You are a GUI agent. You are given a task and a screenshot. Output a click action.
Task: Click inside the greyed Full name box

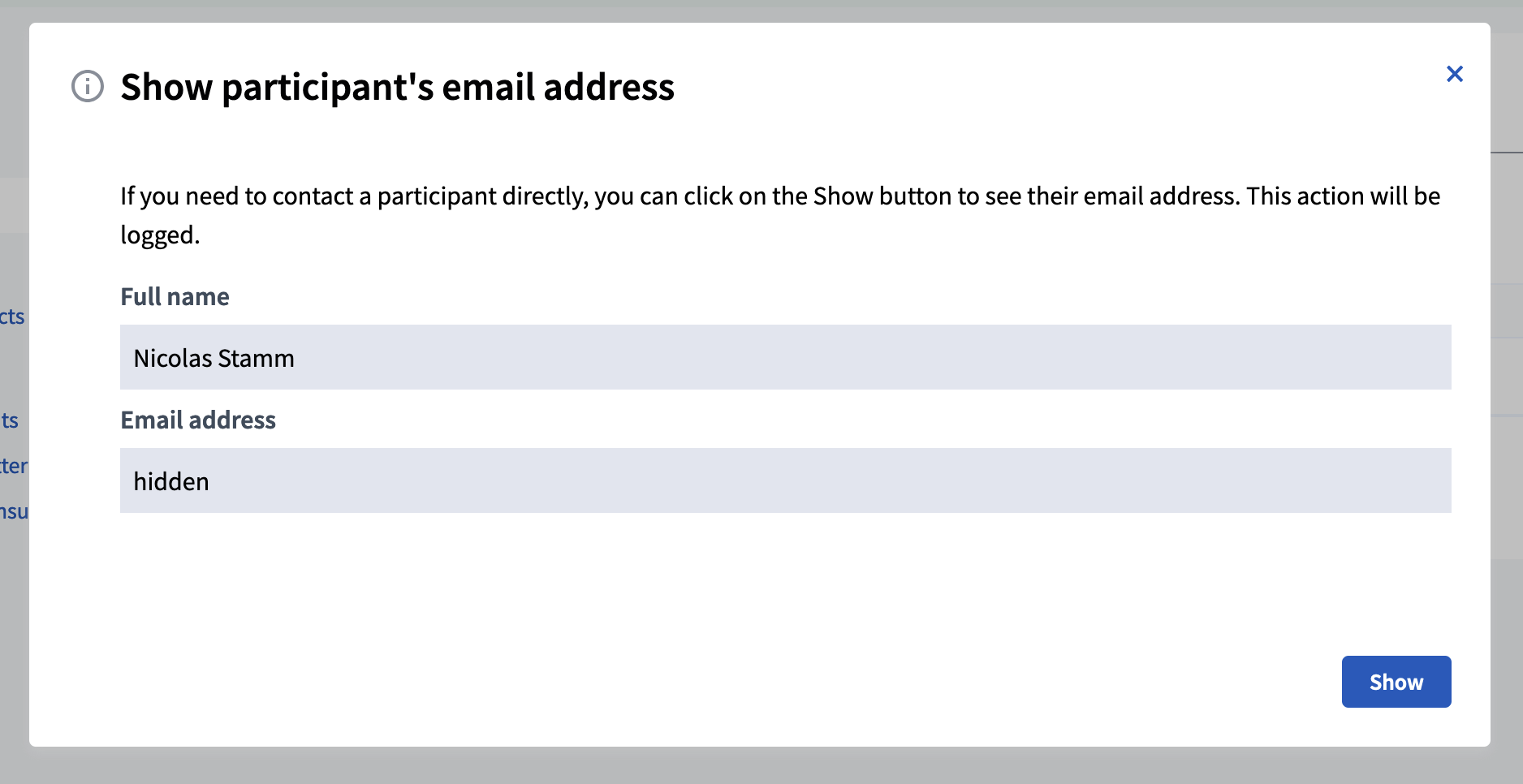(487, 358)
